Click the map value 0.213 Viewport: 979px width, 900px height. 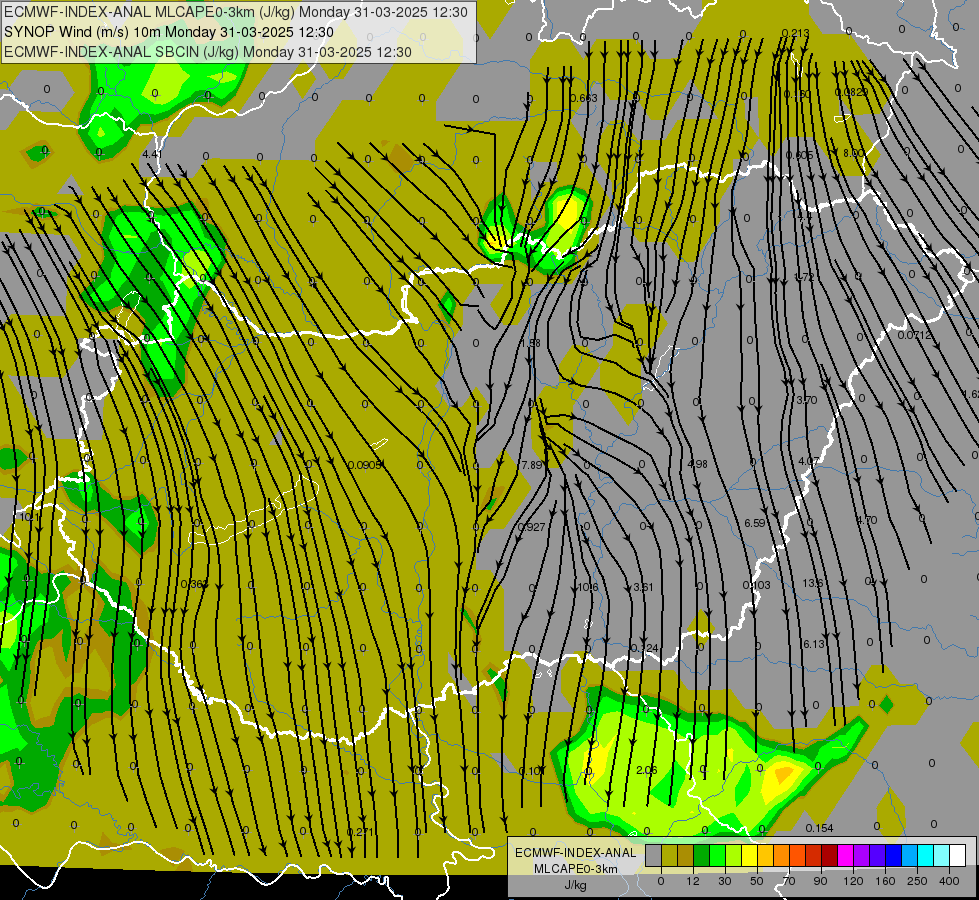(x=795, y=33)
